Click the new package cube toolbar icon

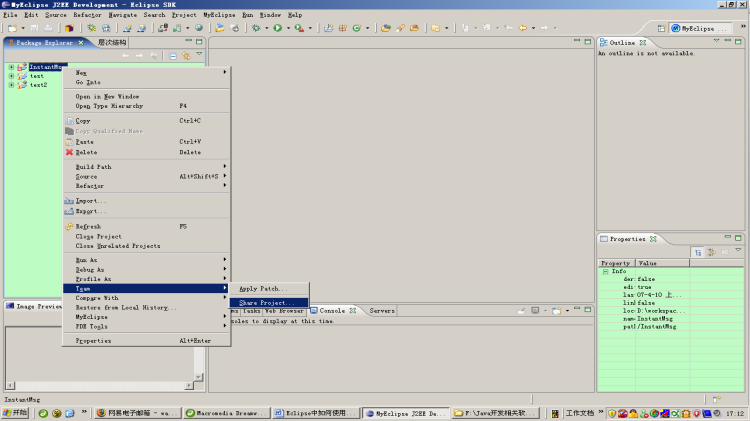pos(69,28)
